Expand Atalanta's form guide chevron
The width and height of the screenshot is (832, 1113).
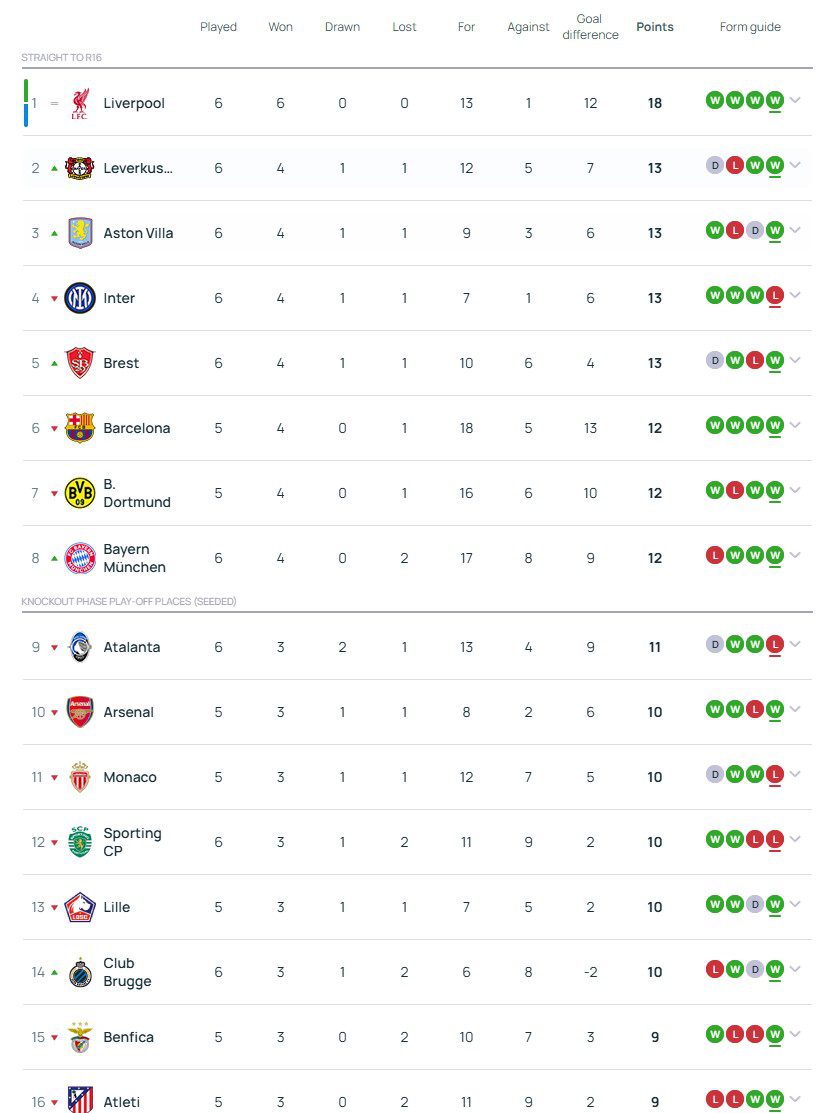pos(795,644)
